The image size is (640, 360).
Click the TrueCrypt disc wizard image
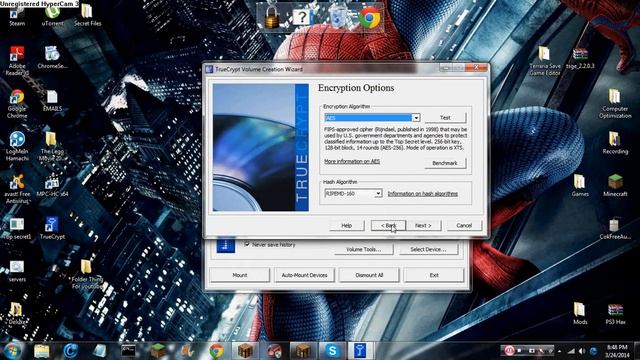pyautogui.click(x=260, y=147)
